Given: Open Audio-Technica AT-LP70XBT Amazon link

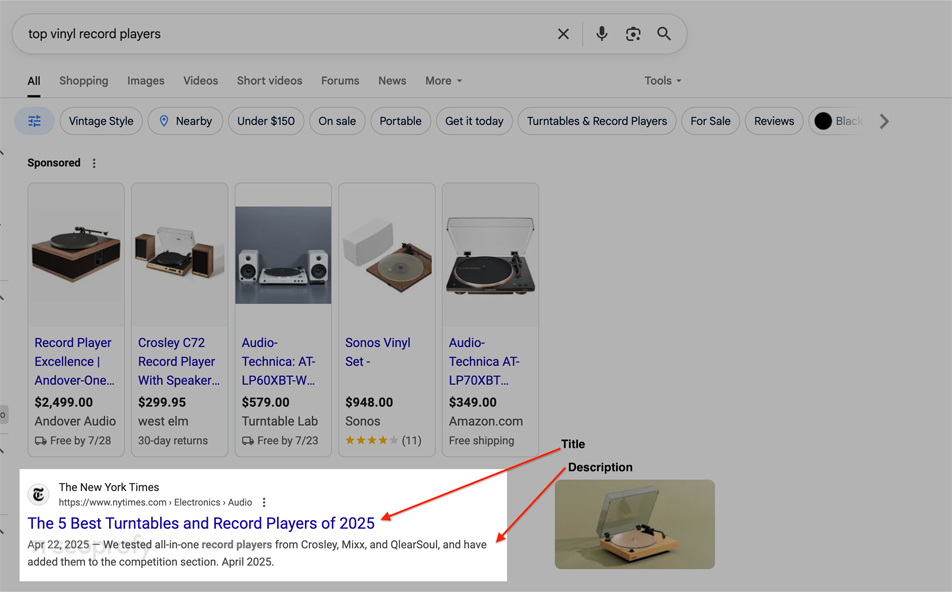Looking at the screenshot, I should [x=484, y=361].
